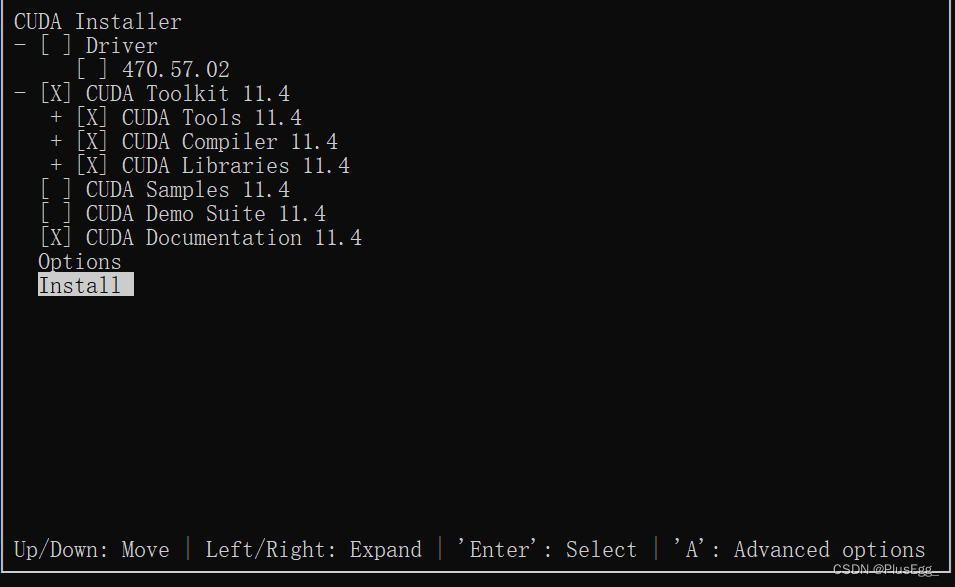The width and height of the screenshot is (955, 587).
Task: Expand the CUDA Tools 11.4 entry
Action: pos(56,117)
